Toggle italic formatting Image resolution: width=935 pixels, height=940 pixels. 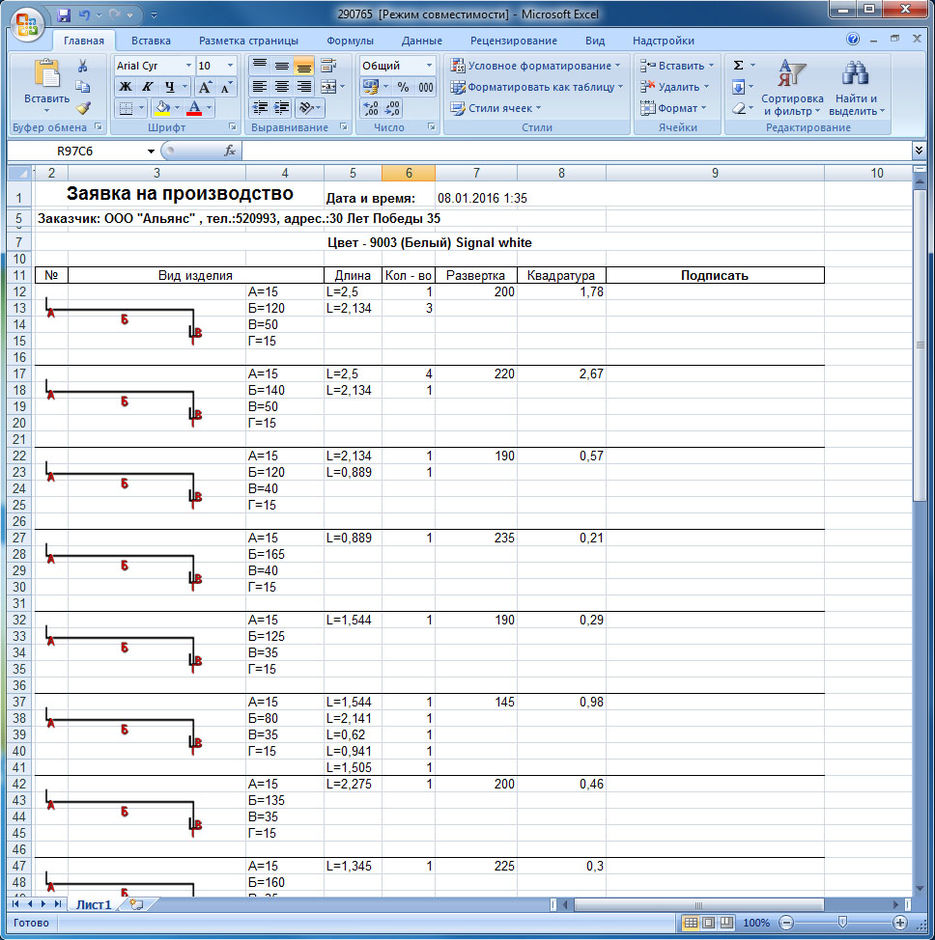click(x=147, y=87)
